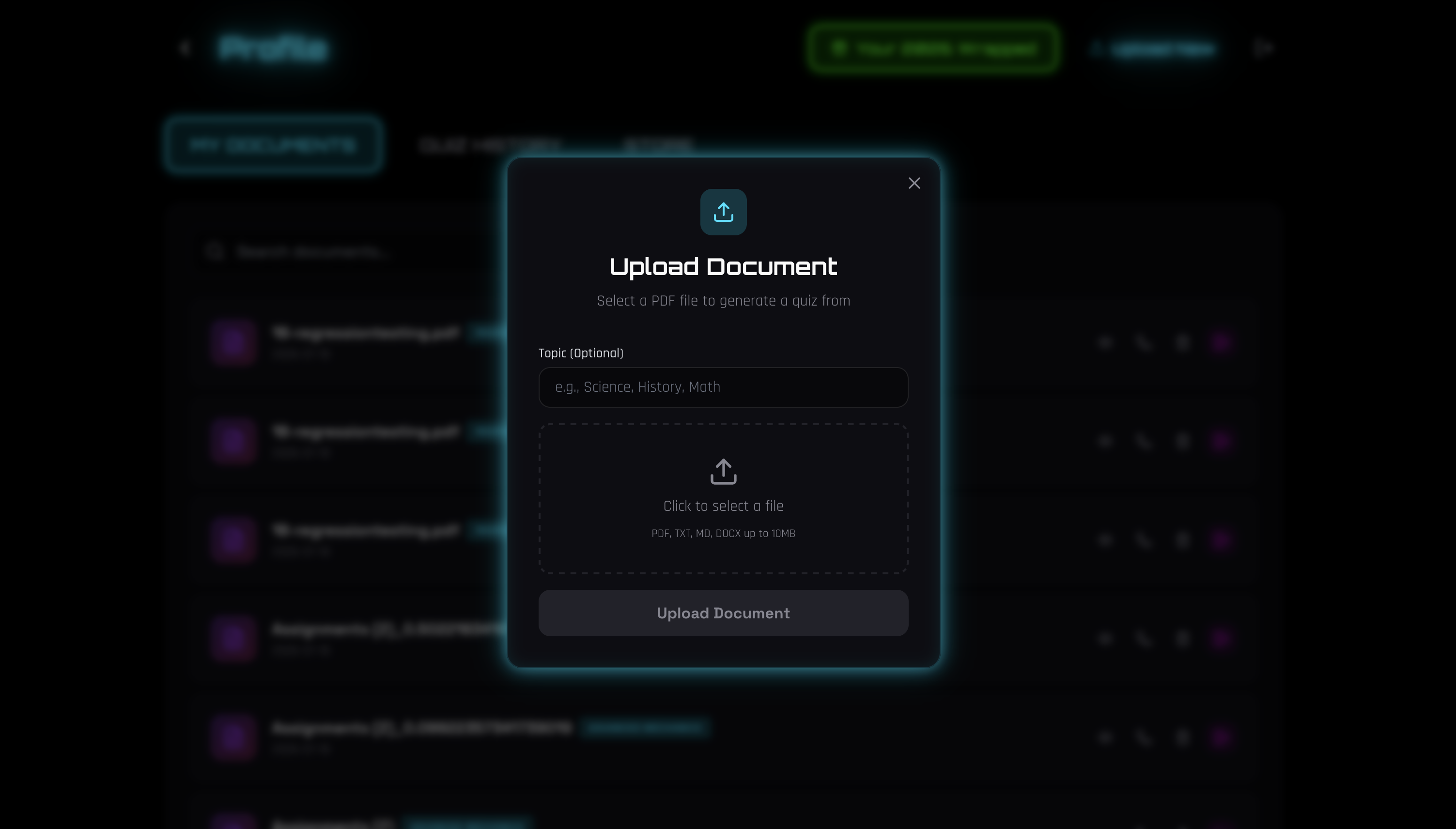Switch to the My Documents tab
Viewport: 1456px width, 829px height.
pyautogui.click(x=273, y=145)
